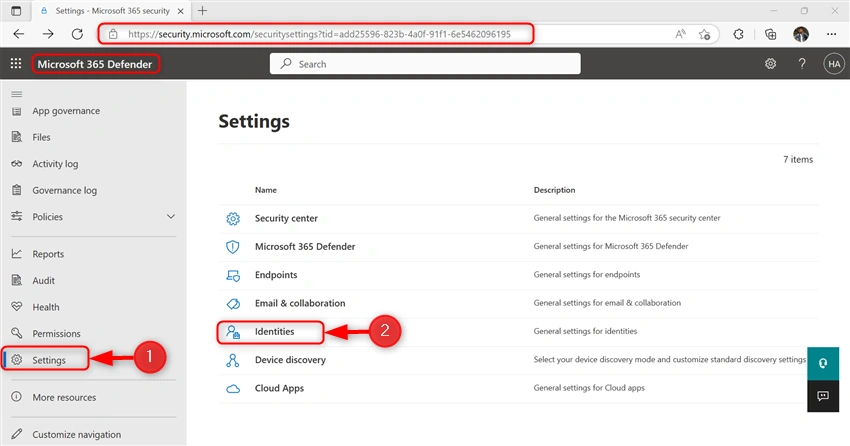Open the app launcher waffle icon

(16, 63)
